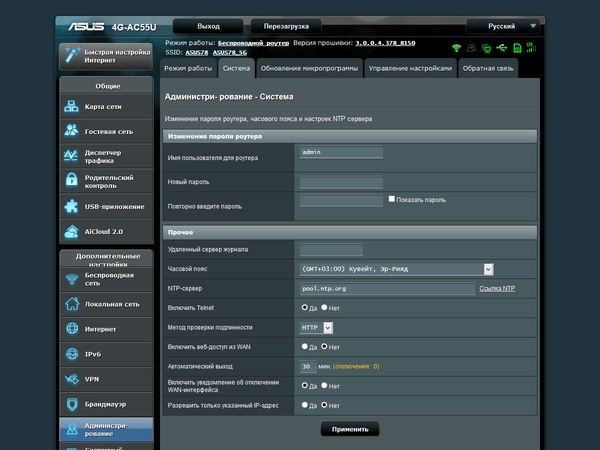Viewport: 600px width, 450px height.
Task: Click the Гостевая сеть guest network icon
Action: 72,131
